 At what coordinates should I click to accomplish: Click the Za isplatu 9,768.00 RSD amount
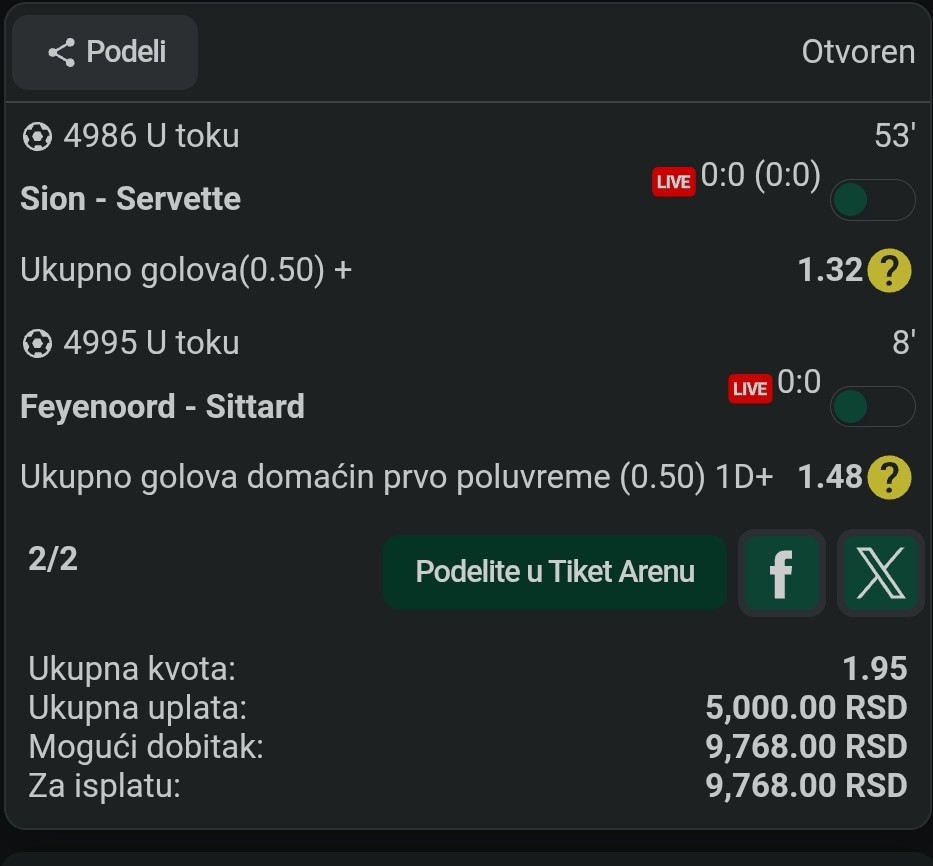806,785
